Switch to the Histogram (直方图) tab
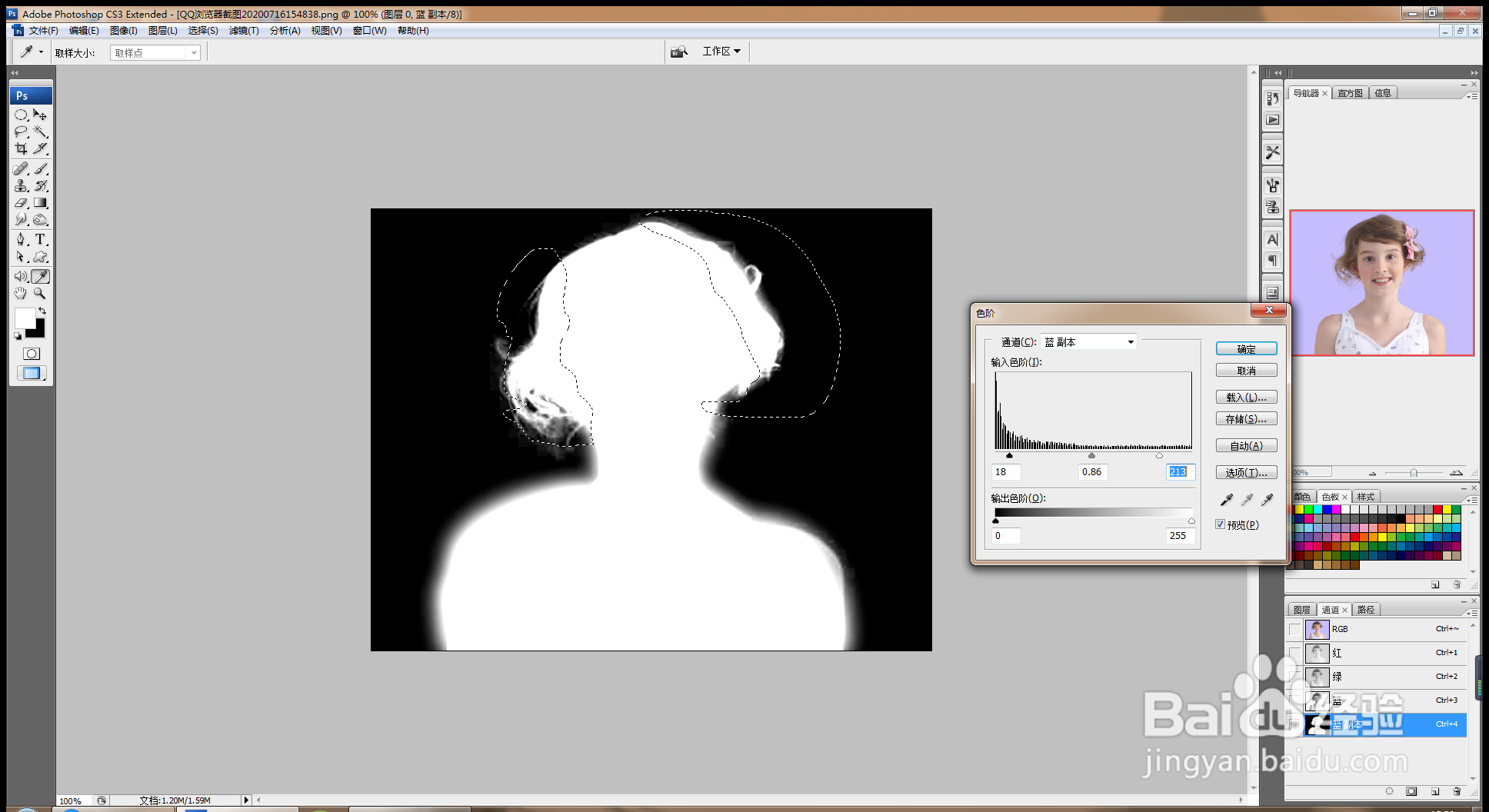This screenshot has height=812, width=1489. point(1350,93)
